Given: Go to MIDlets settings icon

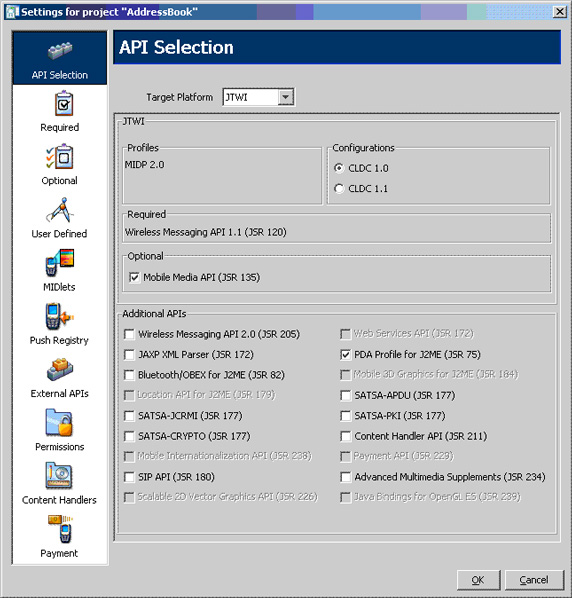Looking at the screenshot, I should click(x=60, y=263).
